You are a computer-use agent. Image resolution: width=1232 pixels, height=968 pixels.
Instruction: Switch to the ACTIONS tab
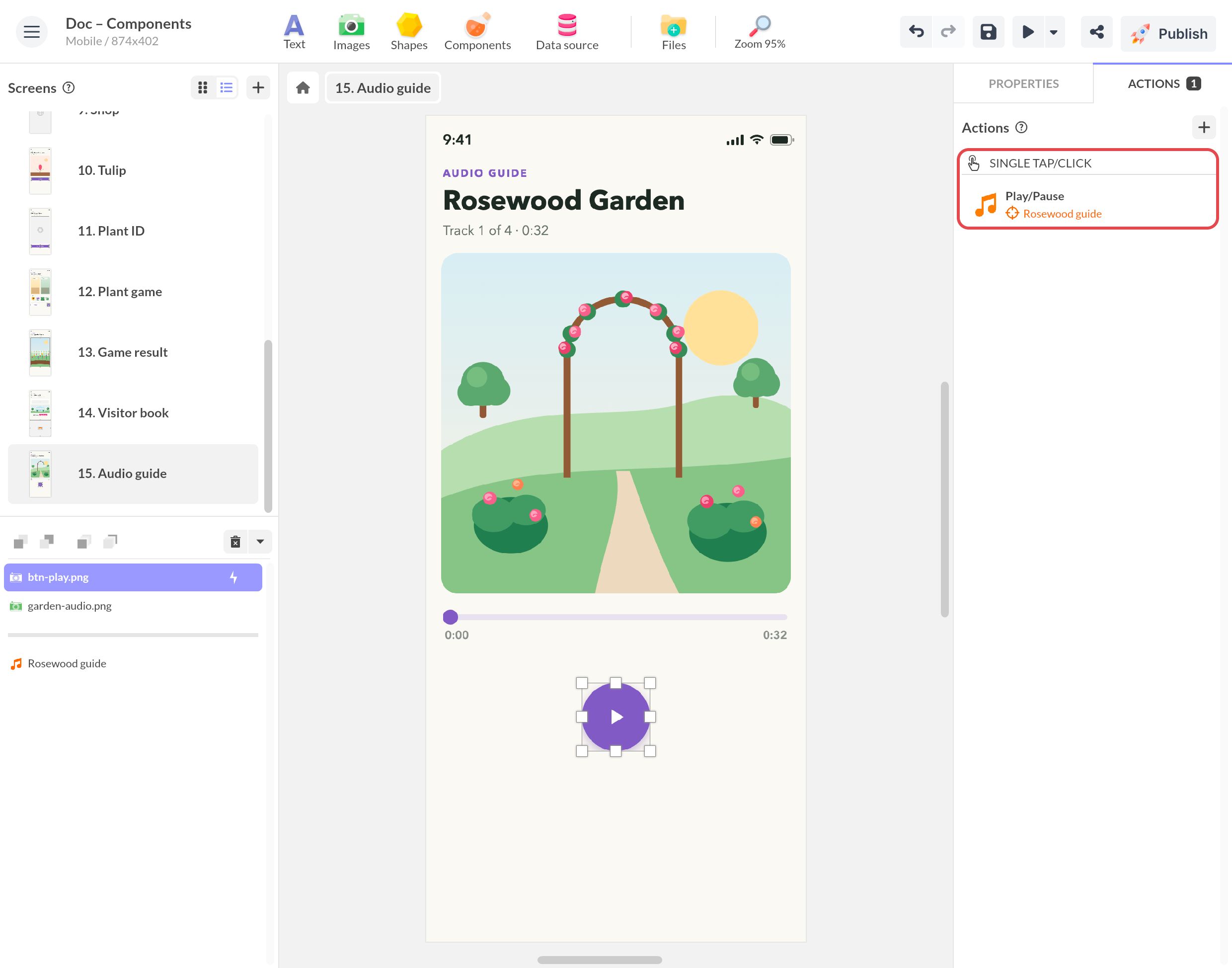click(x=1163, y=84)
